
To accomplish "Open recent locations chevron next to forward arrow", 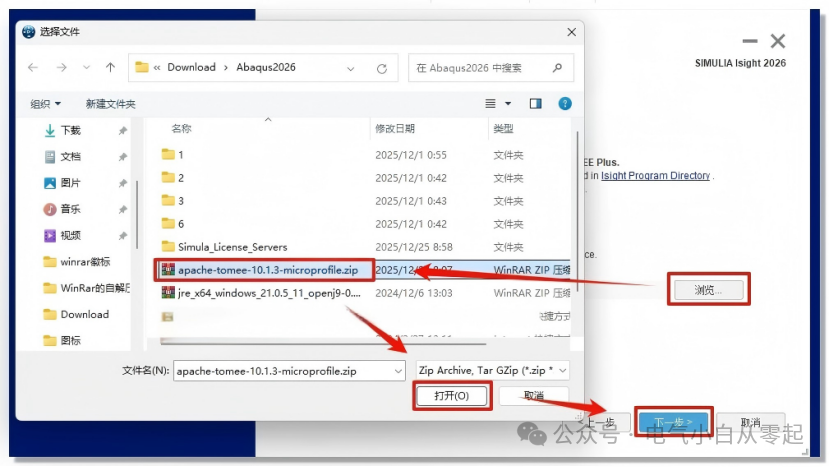I will pyautogui.click(x=86, y=68).
